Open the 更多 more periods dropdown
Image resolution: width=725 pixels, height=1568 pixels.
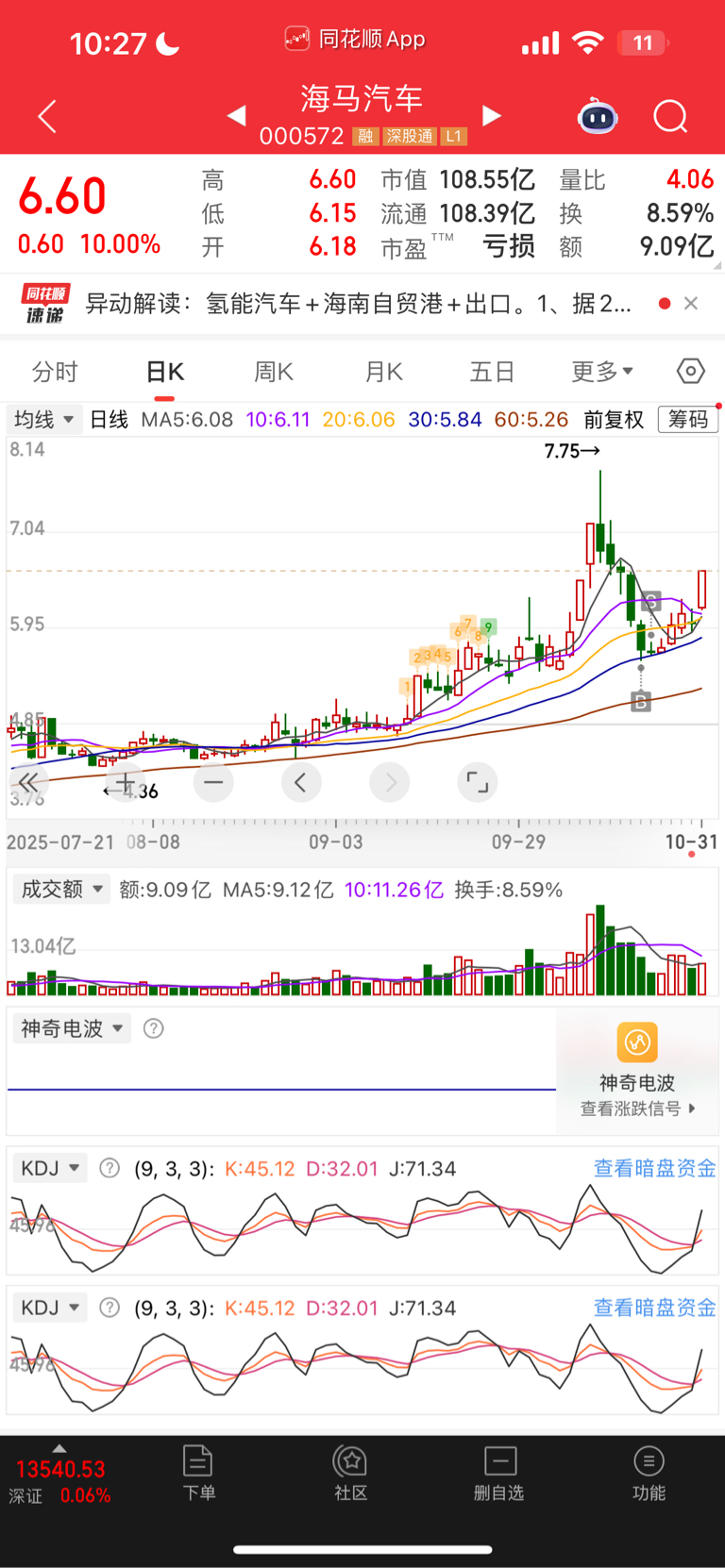pos(602,372)
